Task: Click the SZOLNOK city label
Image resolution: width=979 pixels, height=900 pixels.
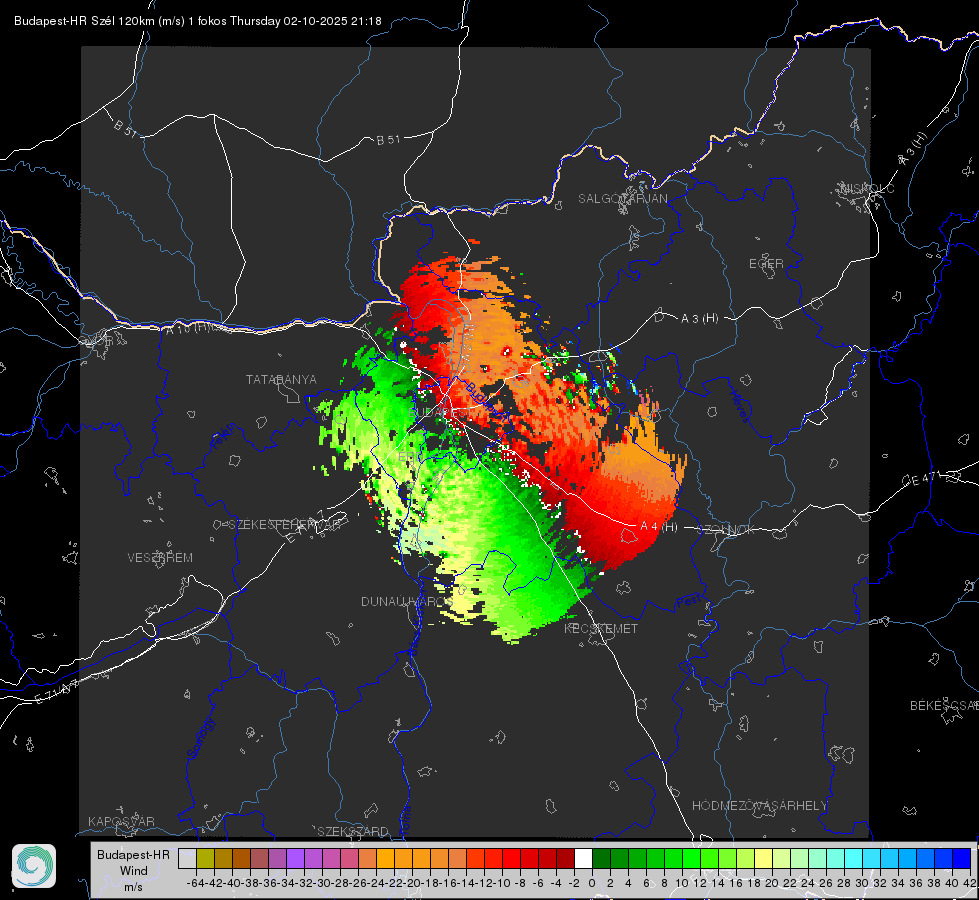Action: pos(726,529)
